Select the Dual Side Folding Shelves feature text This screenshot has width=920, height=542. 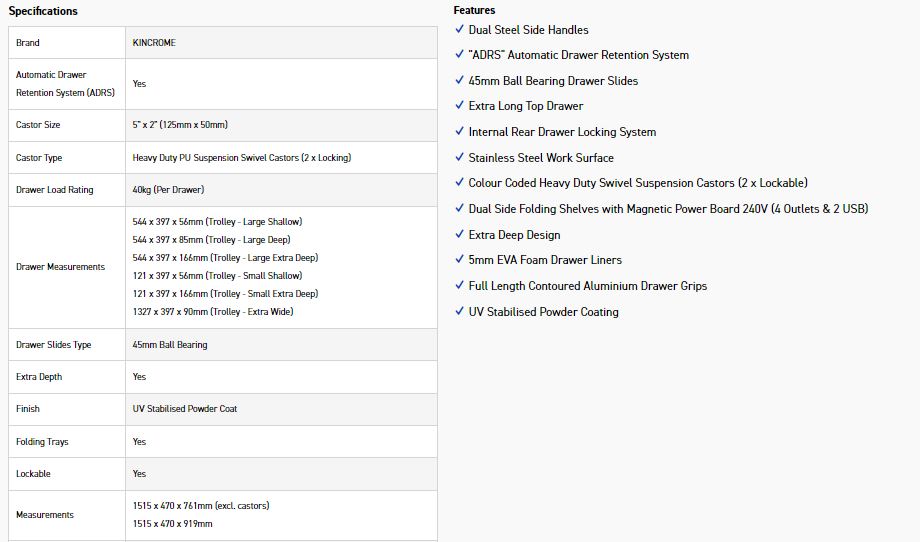click(x=668, y=209)
